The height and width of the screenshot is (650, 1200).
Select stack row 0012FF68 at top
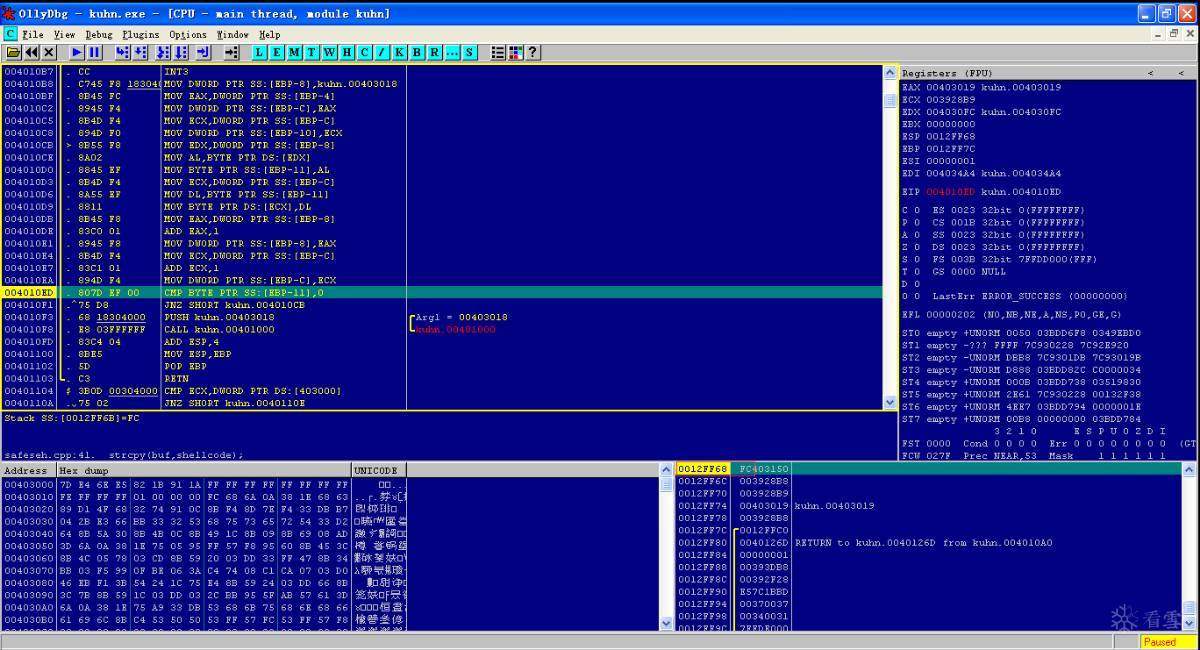pyautogui.click(x=928, y=468)
